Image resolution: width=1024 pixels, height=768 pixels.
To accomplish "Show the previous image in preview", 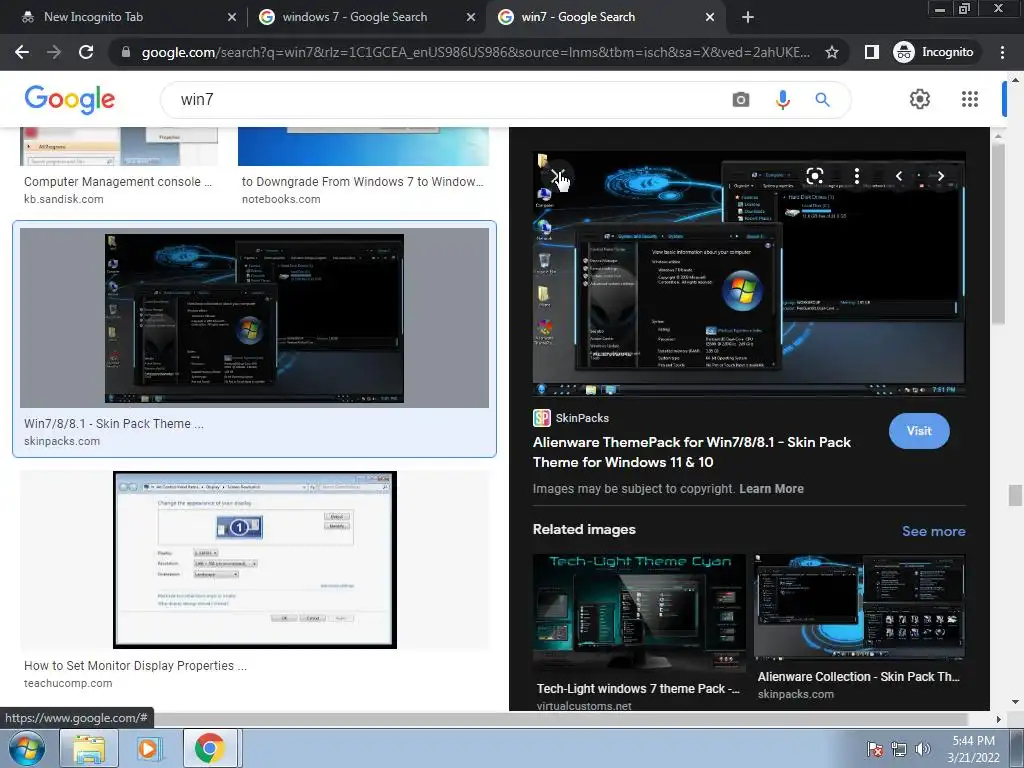I will (899, 176).
